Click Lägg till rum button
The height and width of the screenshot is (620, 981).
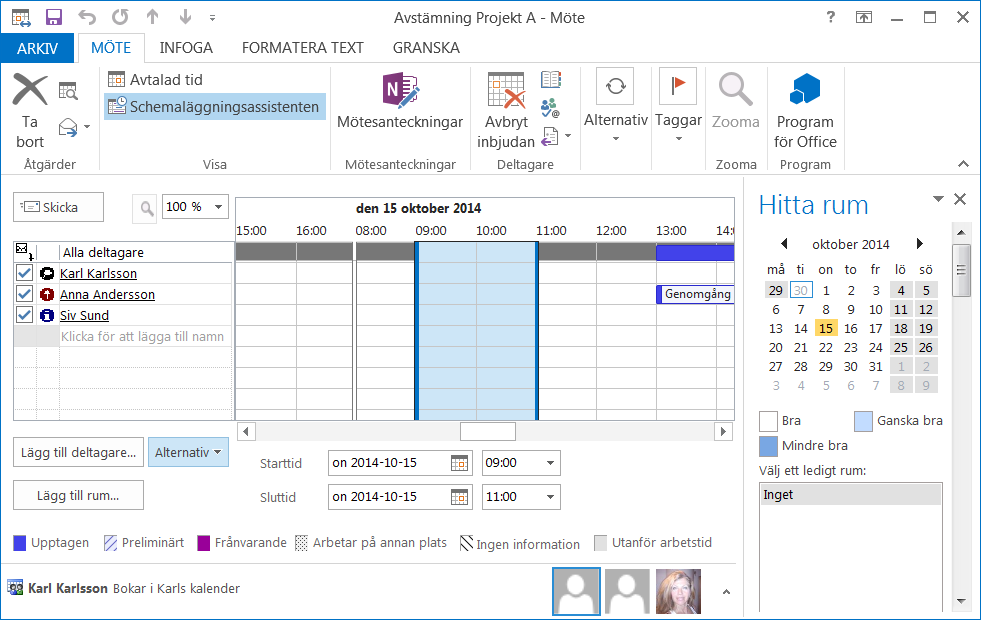(x=78, y=495)
